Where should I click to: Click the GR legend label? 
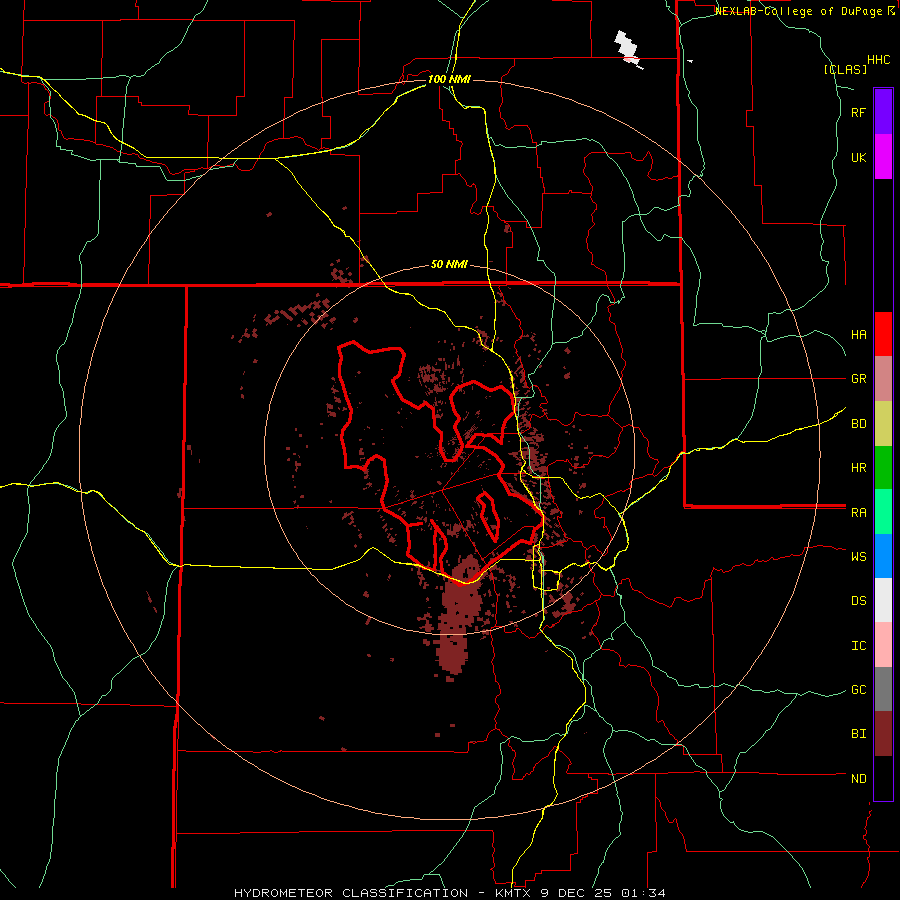pyautogui.click(x=858, y=378)
